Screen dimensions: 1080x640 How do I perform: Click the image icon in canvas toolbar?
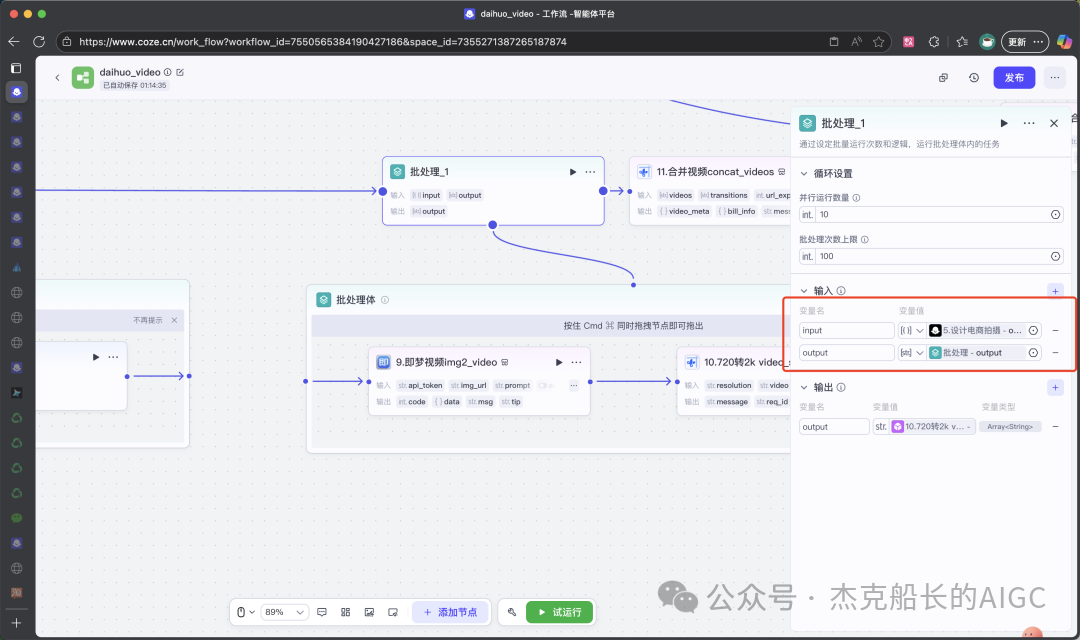(369, 612)
